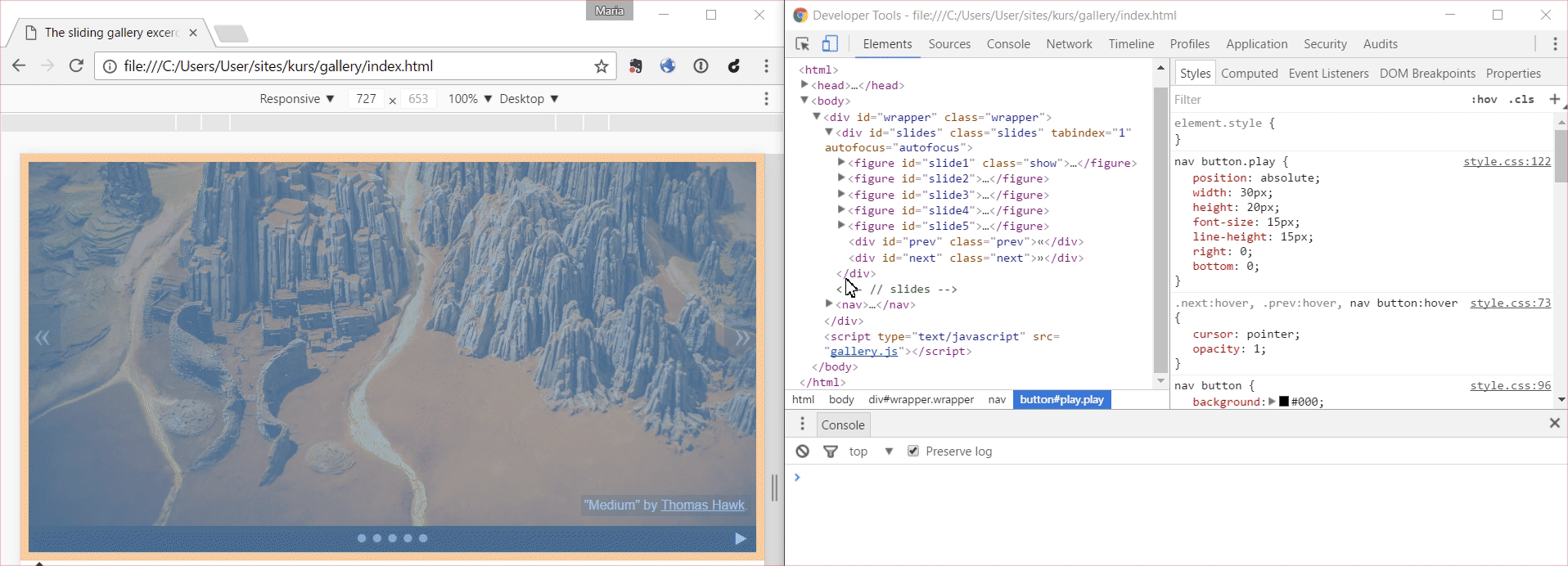Image resolution: width=1568 pixels, height=566 pixels.
Task: Add a new style rule with the plus icon
Action: [1554, 99]
